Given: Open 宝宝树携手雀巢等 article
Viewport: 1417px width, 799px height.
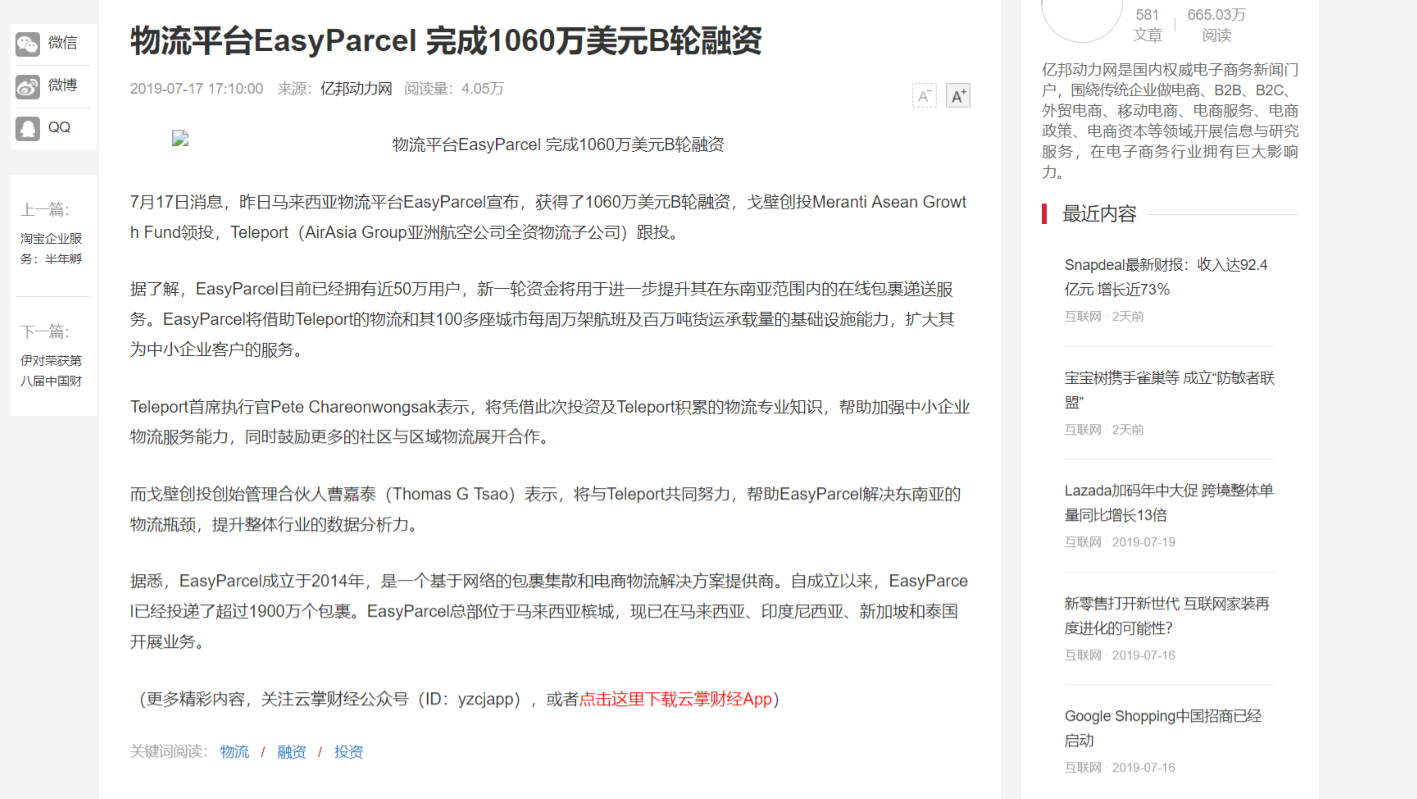Looking at the screenshot, I should (1169, 390).
